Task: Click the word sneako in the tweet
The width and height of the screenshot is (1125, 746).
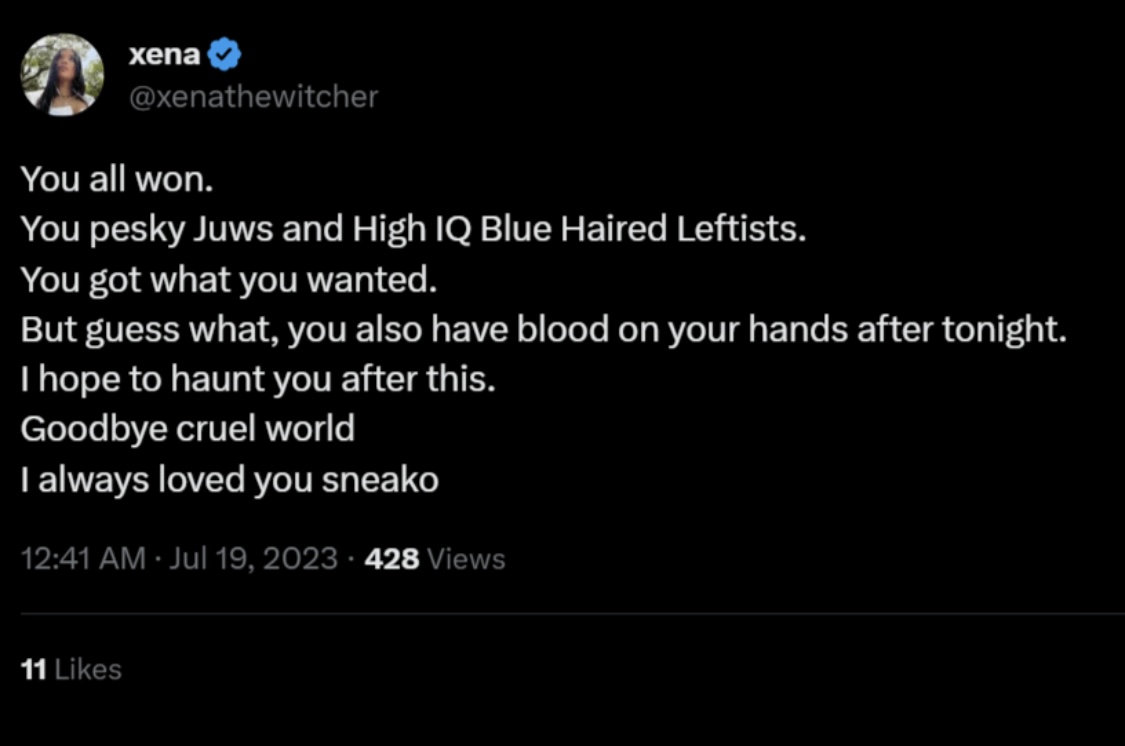Action: (380, 480)
